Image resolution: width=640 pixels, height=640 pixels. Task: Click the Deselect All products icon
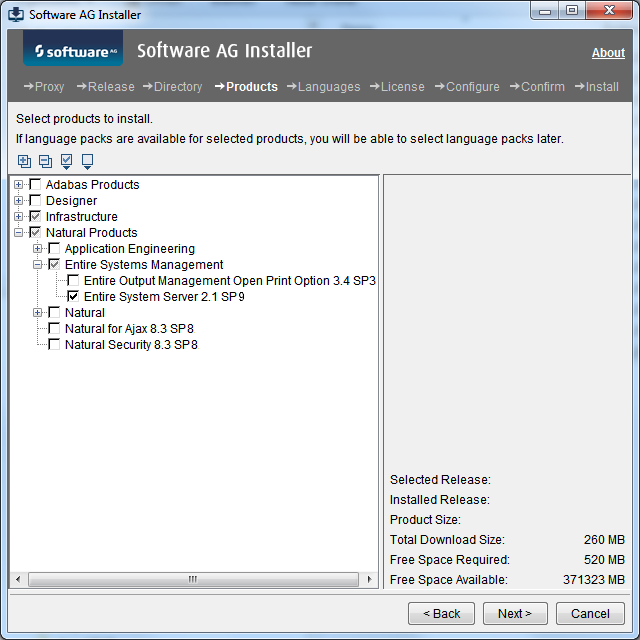pyautogui.click(x=87, y=161)
